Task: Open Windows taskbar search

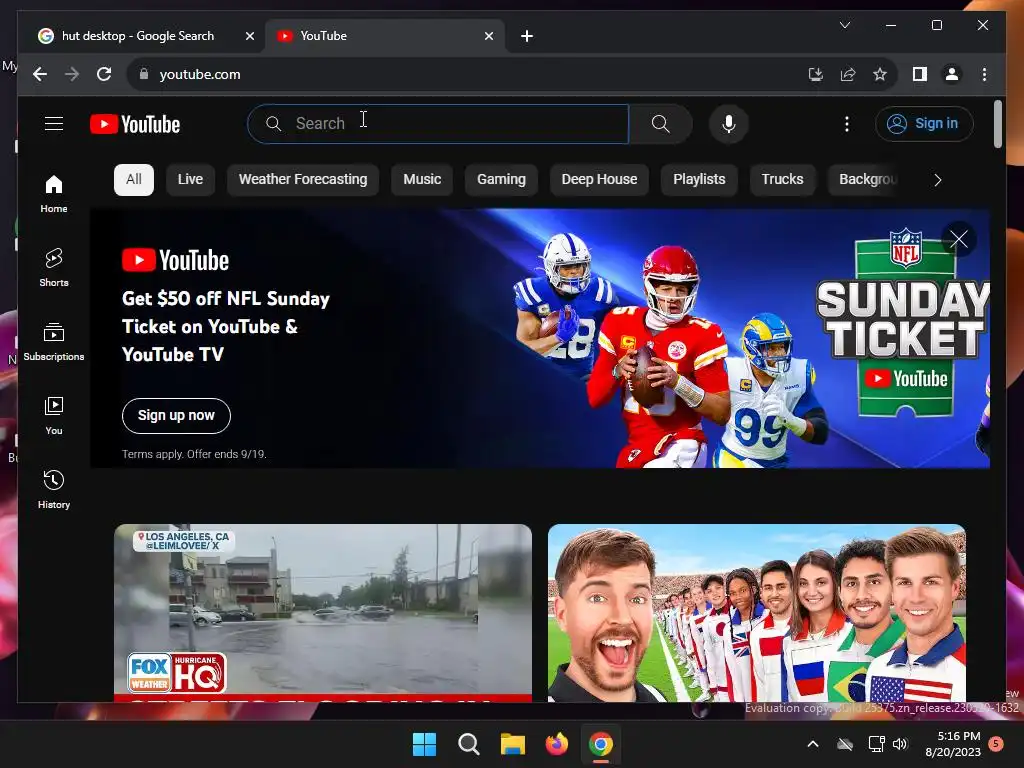Action: click(x=469, y=744)
